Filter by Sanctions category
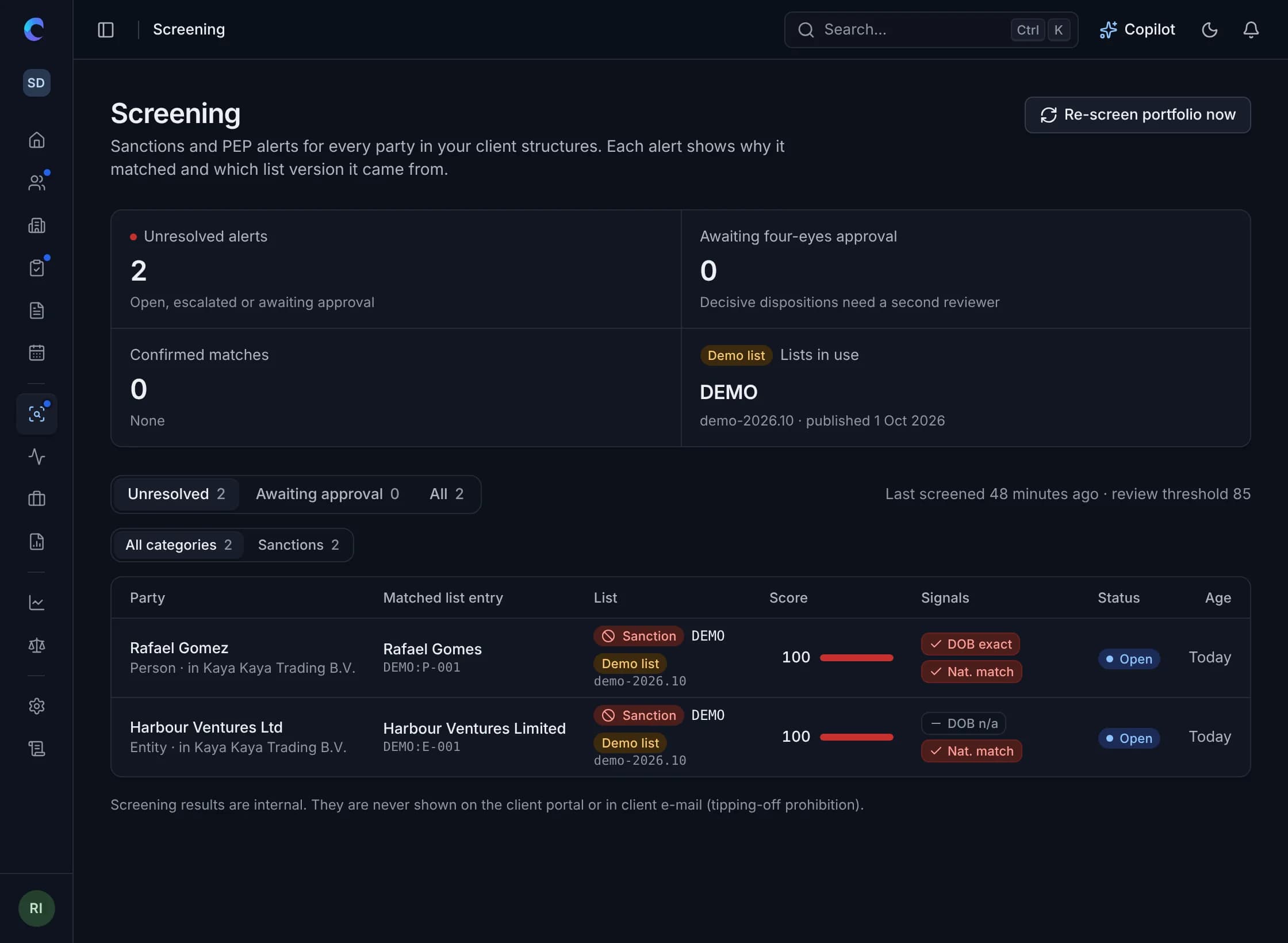Screen dimensions: 1288x943 click(x=298, y=545)
